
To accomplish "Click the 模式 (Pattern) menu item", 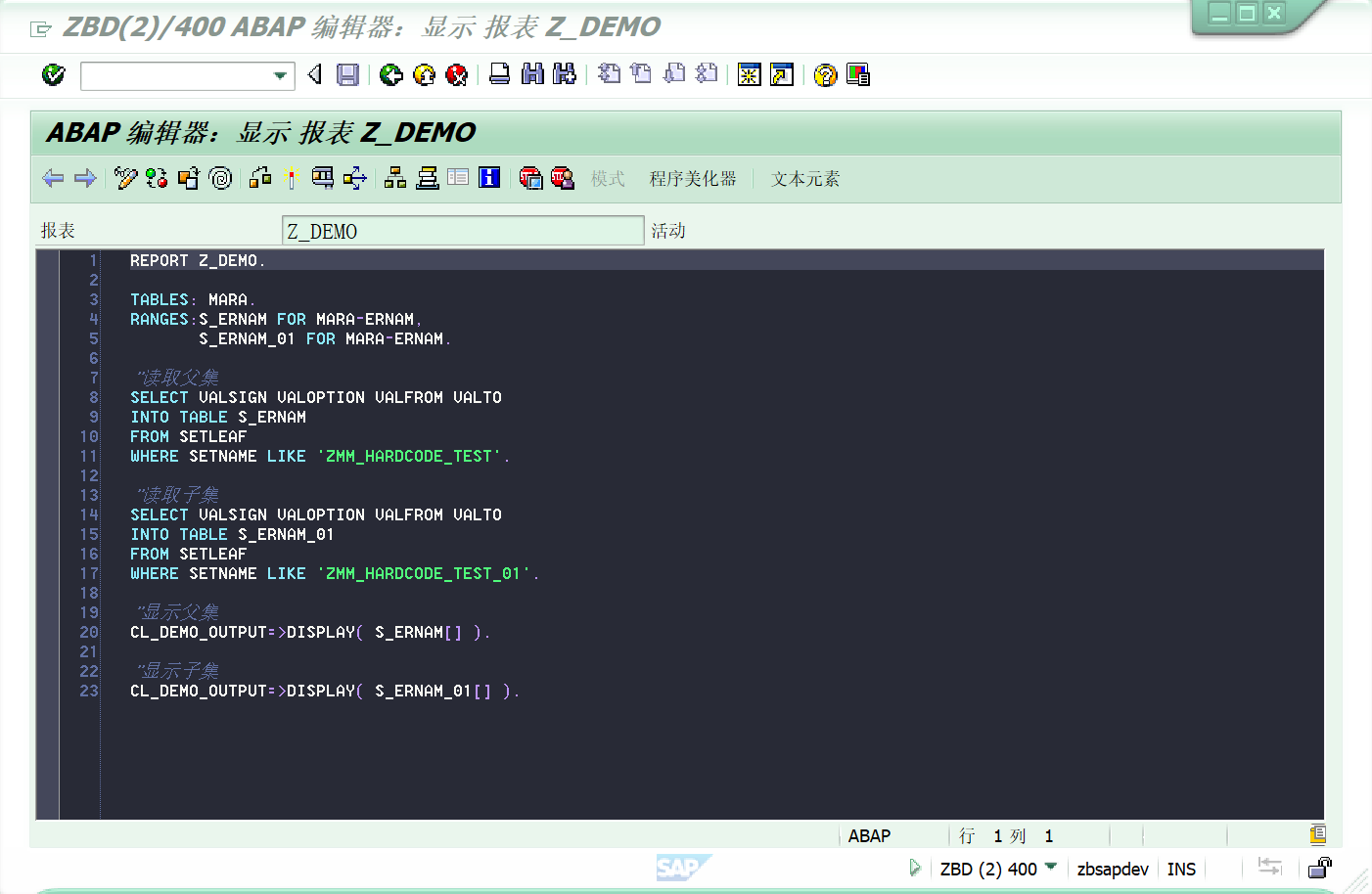I will [608, 179].
